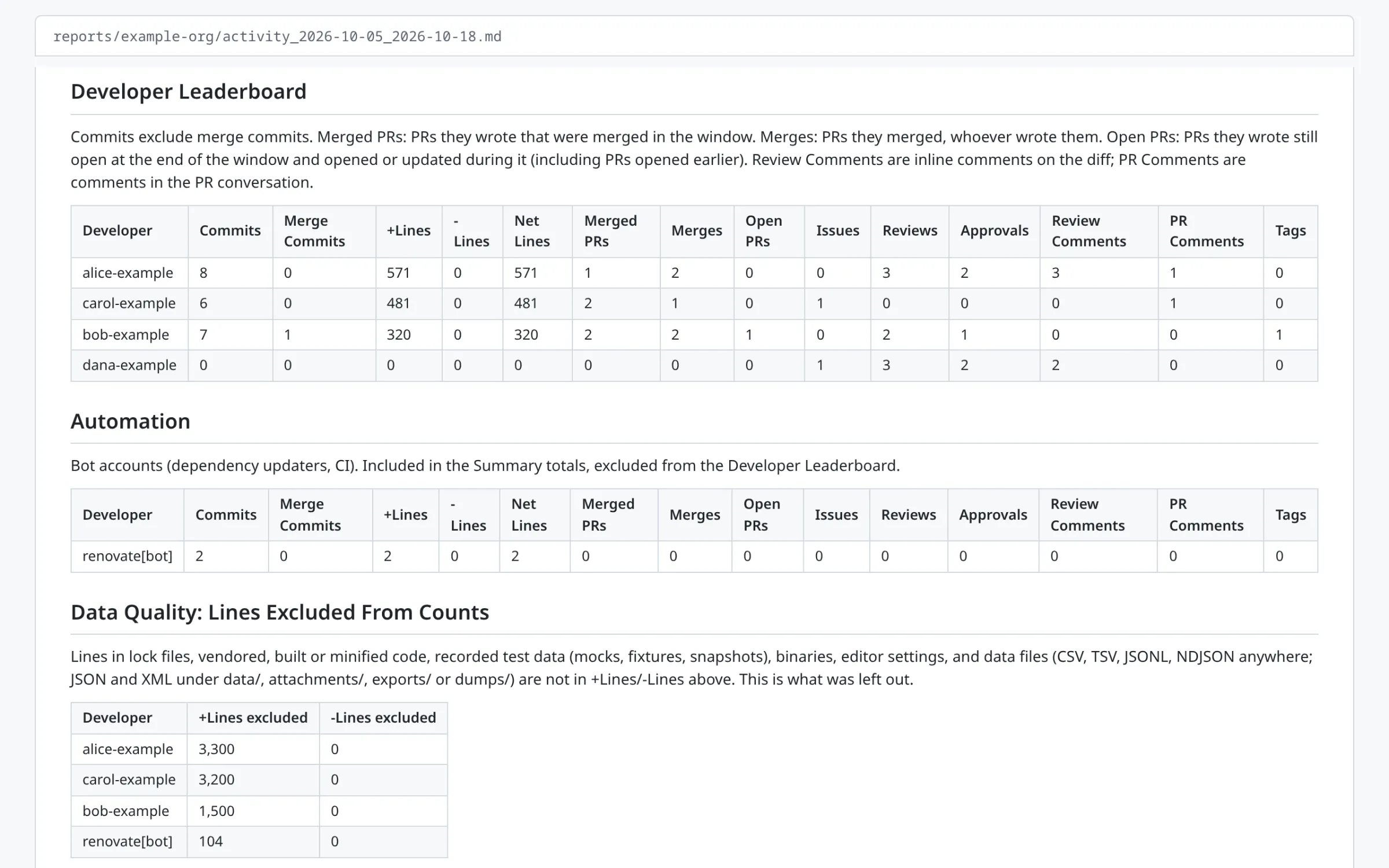Viewport: 1389px width, 868px height.
Task: Click renovate[bot] in the excluded lines table
Action: [x=127, y=841]
